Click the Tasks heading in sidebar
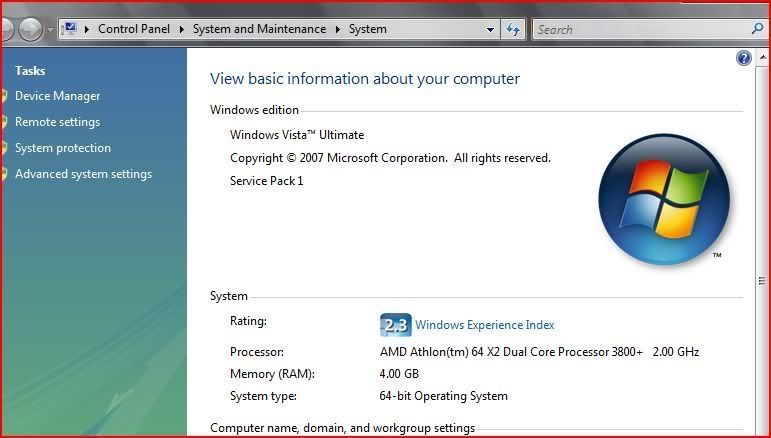The image size is (771, 438). click(x=30, y=71)
